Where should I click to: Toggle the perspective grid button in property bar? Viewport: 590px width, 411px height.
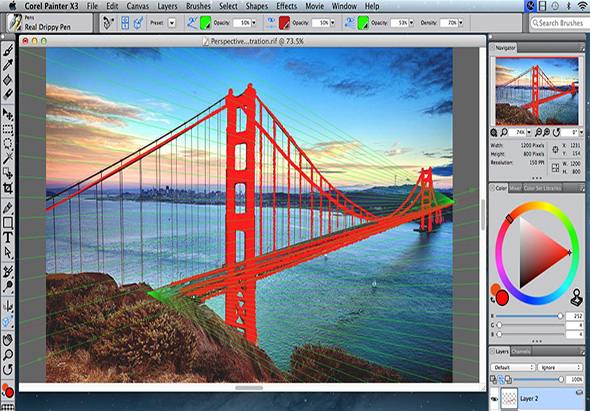(125, 23)
